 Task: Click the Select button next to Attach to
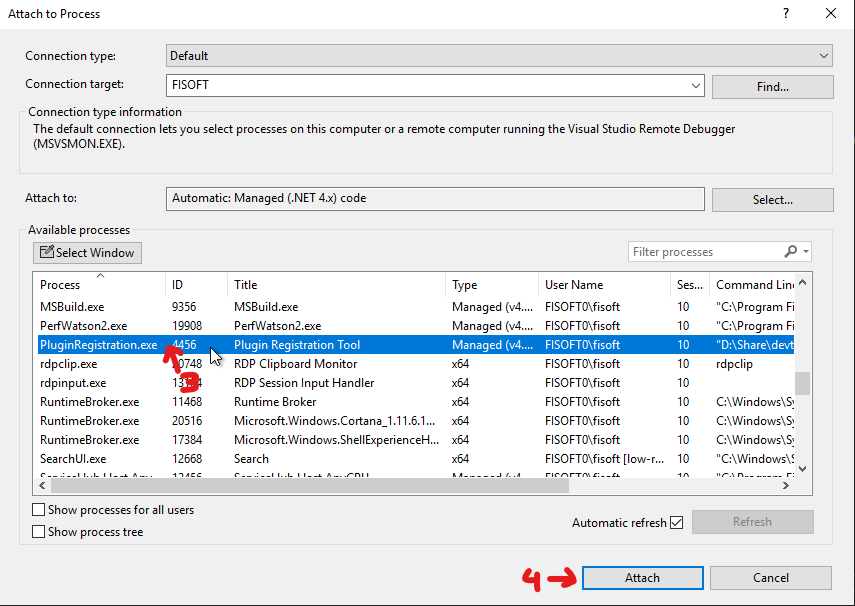pos(772,199)
